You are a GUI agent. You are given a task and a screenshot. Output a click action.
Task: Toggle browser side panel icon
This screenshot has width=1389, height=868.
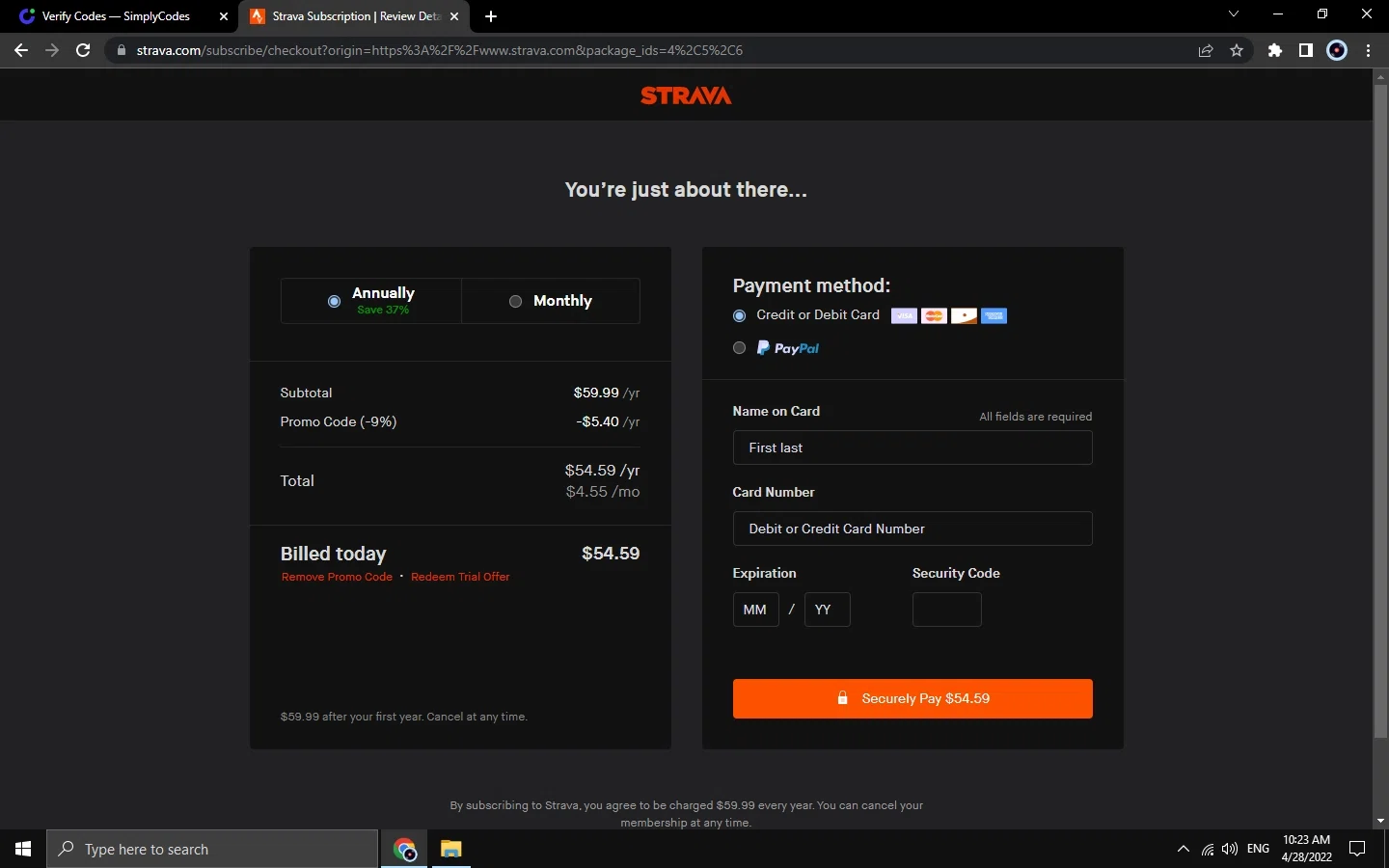[x=1306, y=50]
